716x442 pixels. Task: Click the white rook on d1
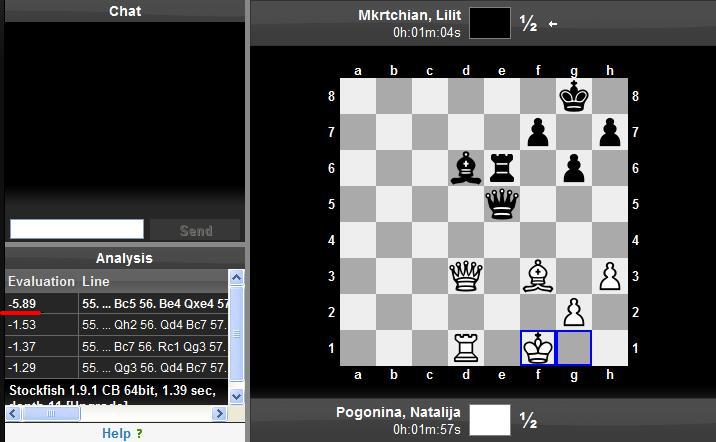[x=466, y=348]
